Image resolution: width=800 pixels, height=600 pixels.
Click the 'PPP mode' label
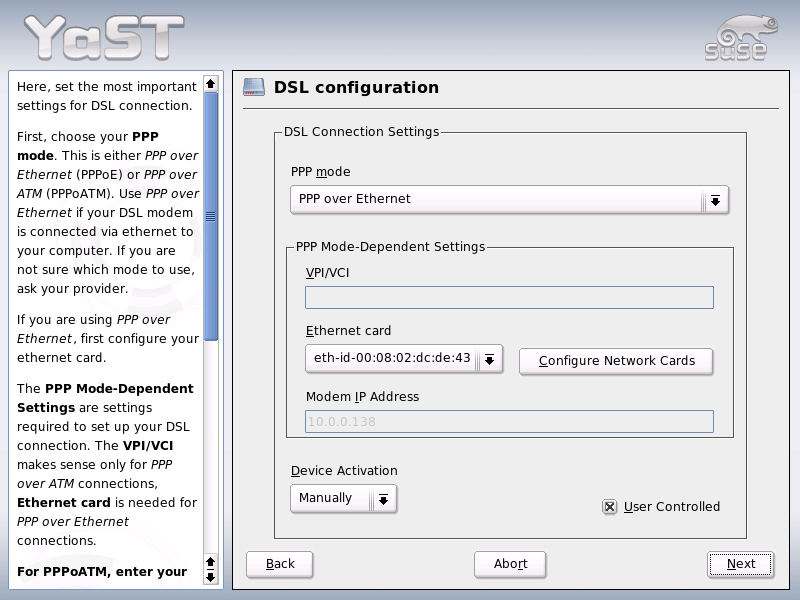tap(320, 172)
